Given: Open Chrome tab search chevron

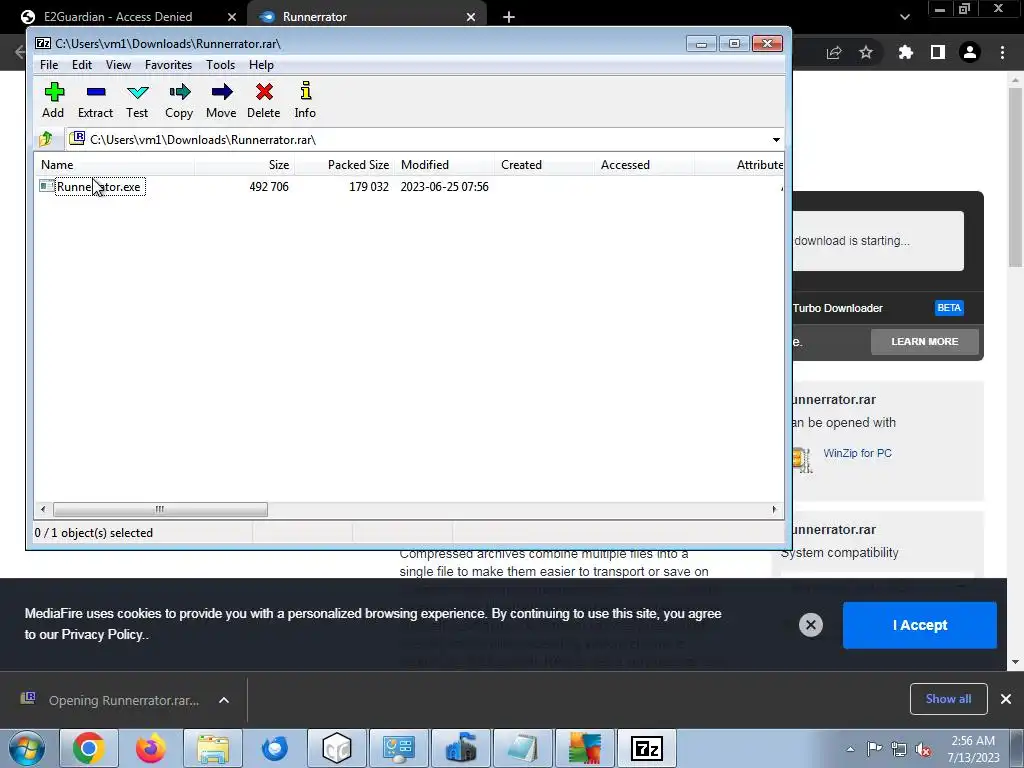Looking at the screenshot, I should click(904, 17).
